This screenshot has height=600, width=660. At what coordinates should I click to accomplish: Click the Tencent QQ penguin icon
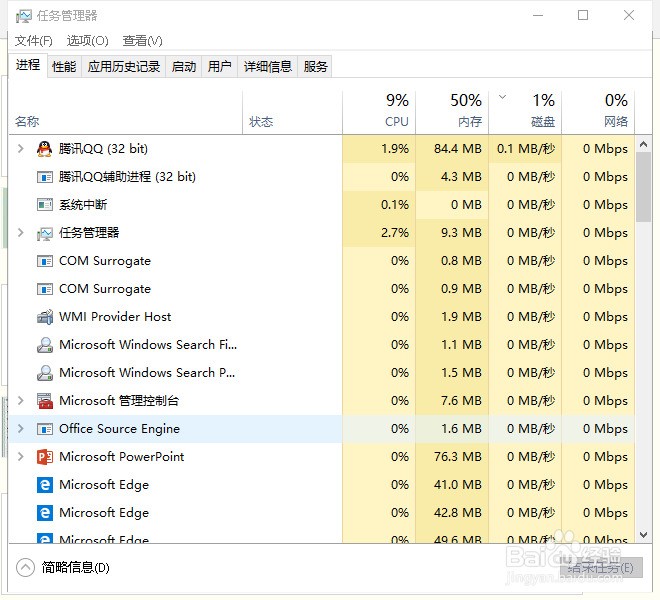(x=44, y=149)
